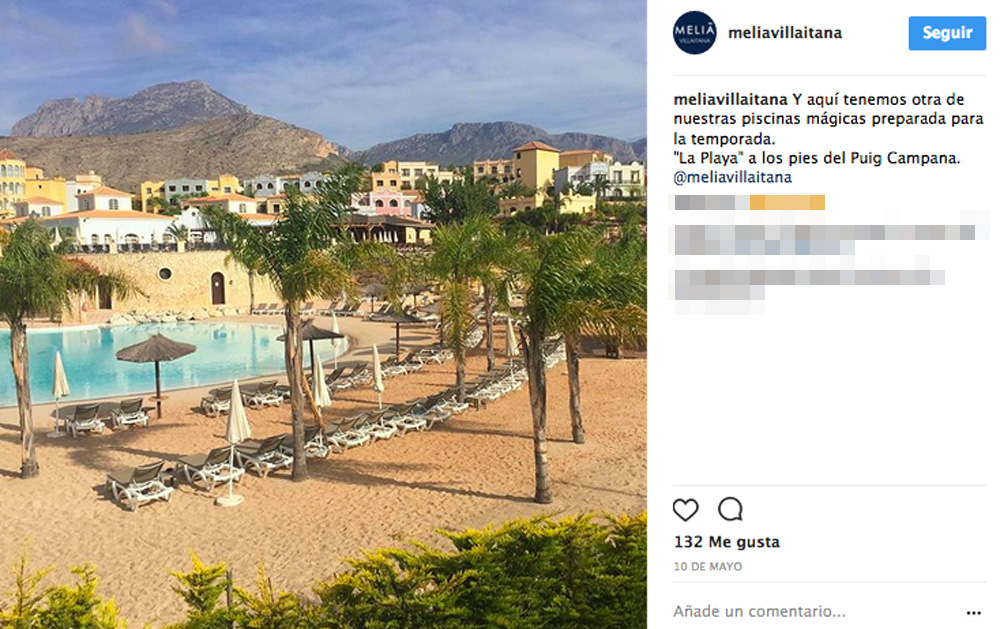Click the caption text about Puig Campana
The width and height of the screenshot is (1000, 629).
coord(816,158)
